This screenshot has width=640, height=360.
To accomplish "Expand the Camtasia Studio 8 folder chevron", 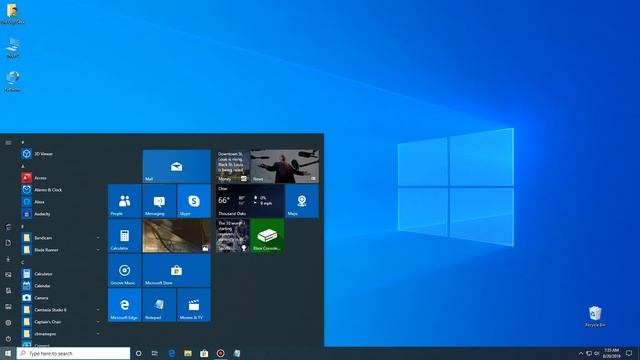I will pyautogui.click(x=98, y=310).
